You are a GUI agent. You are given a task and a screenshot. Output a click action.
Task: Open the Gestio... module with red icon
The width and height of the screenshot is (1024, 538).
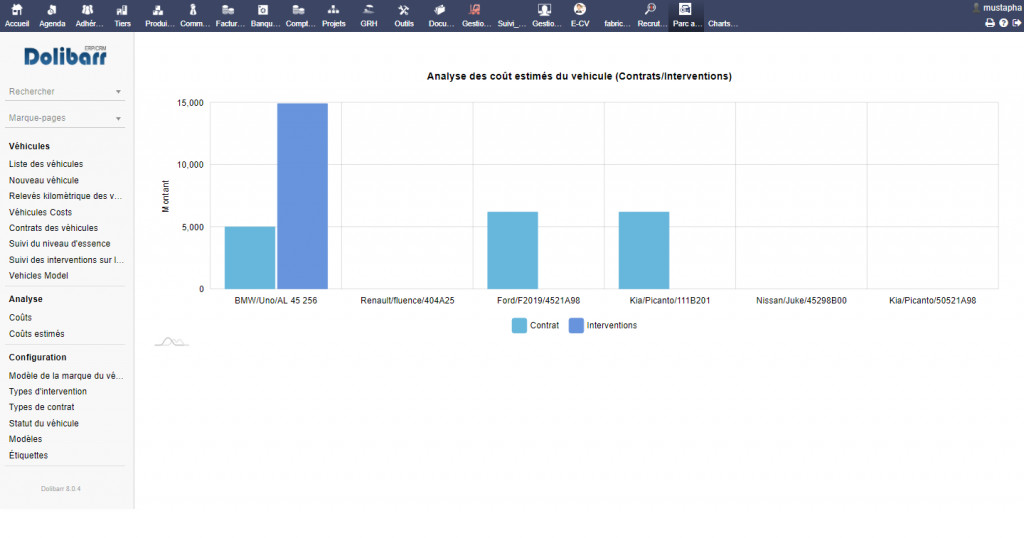475,10
